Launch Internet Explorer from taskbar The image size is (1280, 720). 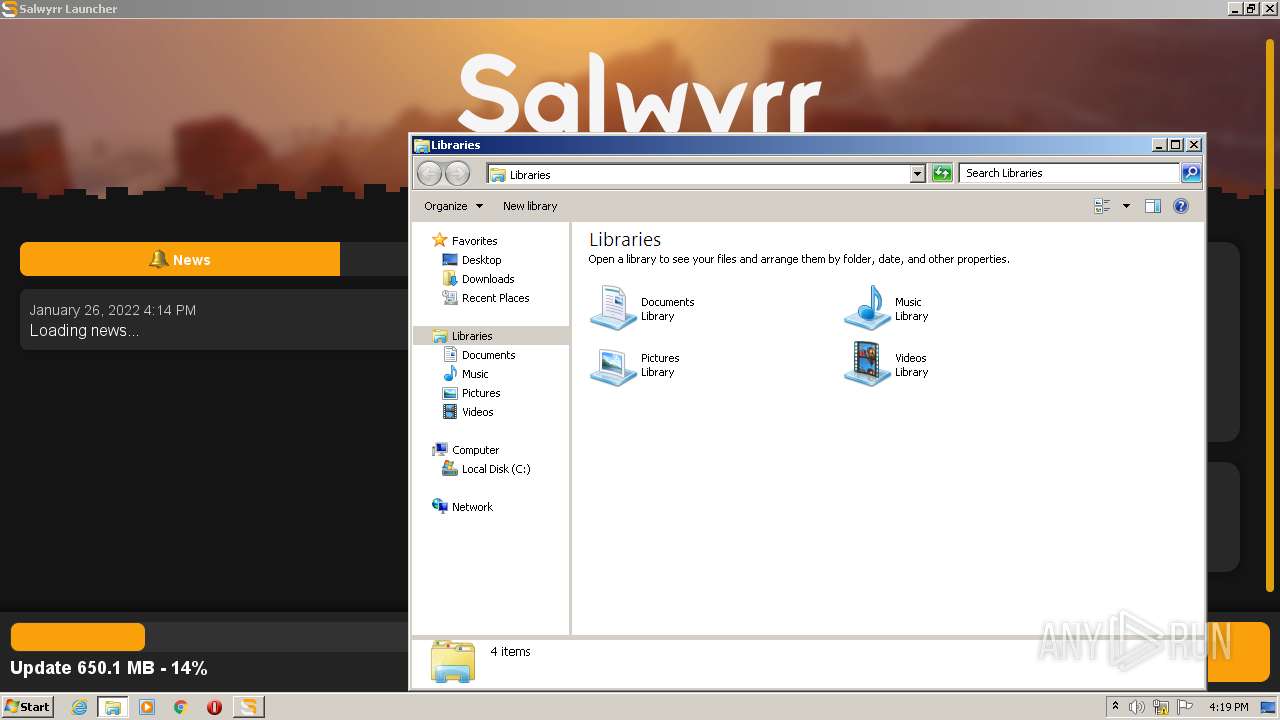click(x=80, y=707)
